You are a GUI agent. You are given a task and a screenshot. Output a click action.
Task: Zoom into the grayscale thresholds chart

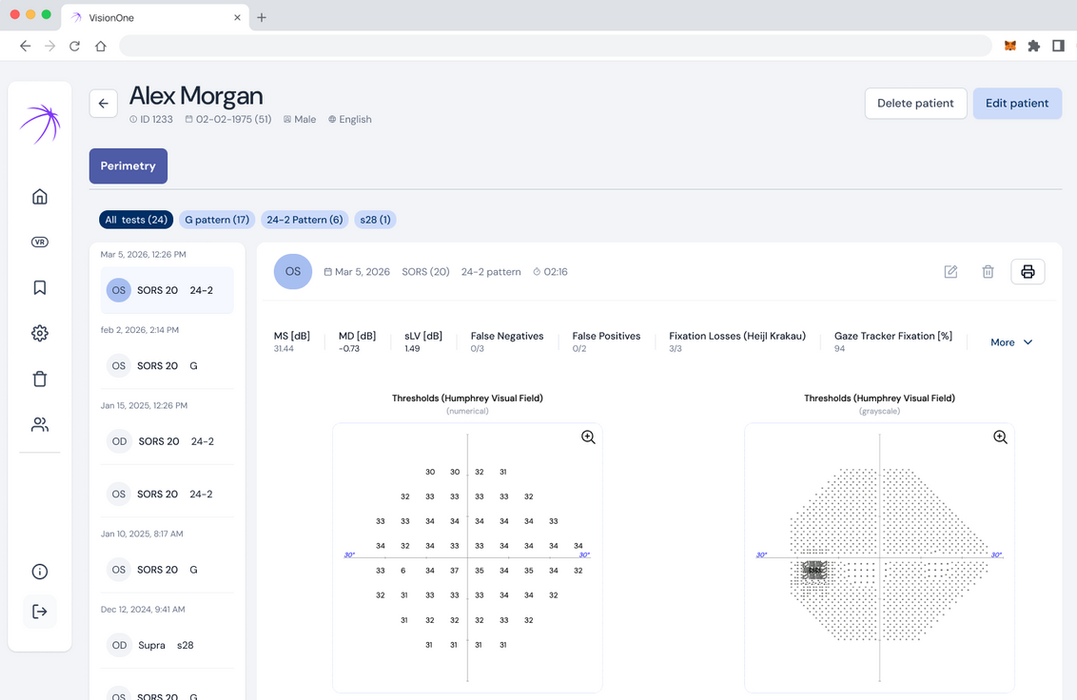point(1000,438)
